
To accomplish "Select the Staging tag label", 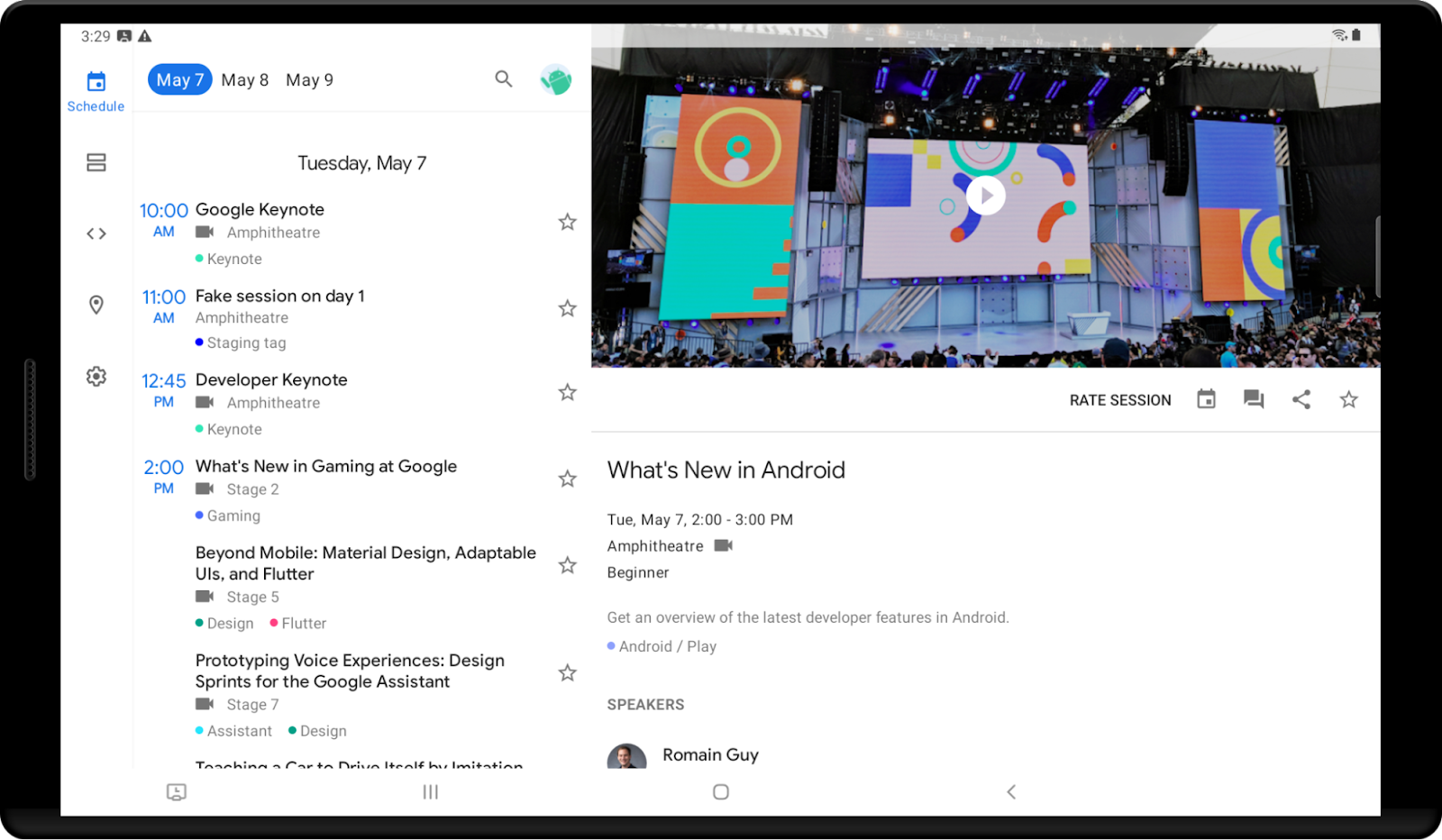I will click(241, 342).
